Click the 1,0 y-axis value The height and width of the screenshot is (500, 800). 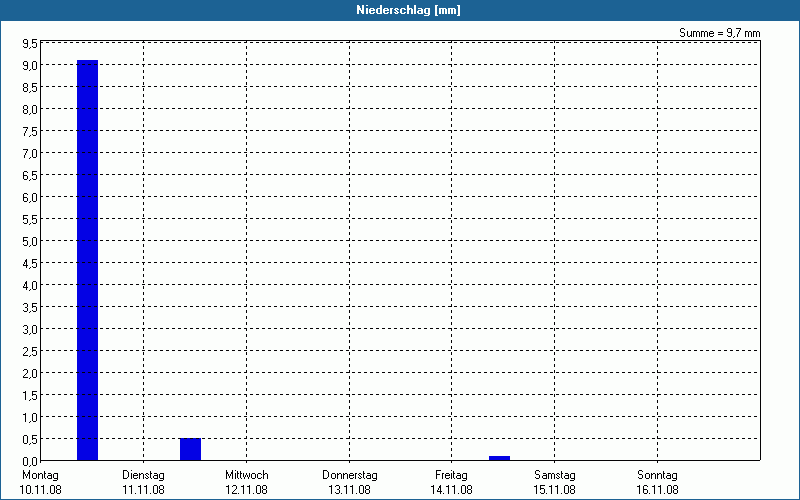pos(30,417)
